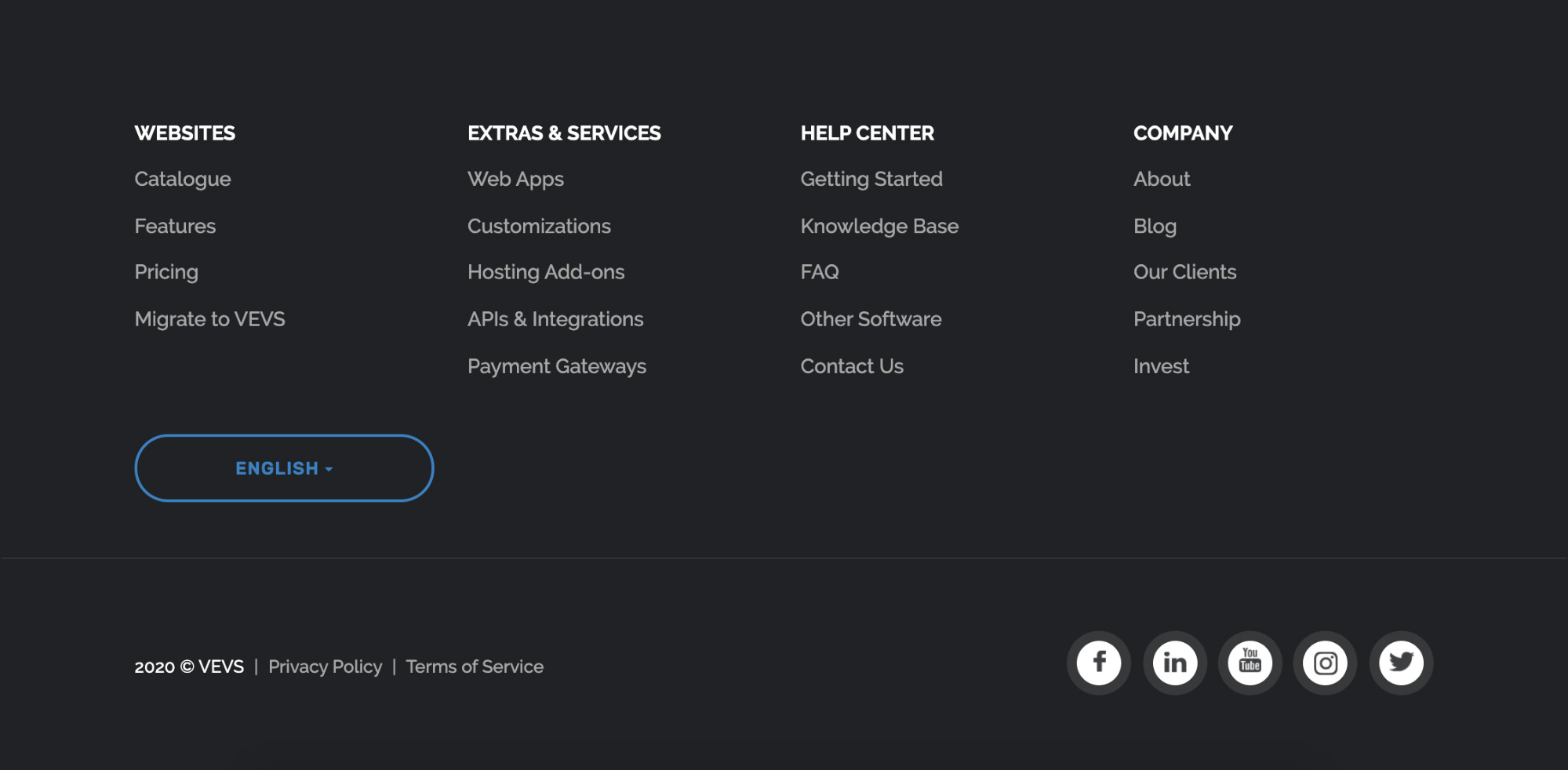Open Web Apps under Extras & Services
The width and height of the screenshot is (1568, 770).
(515, 180)
